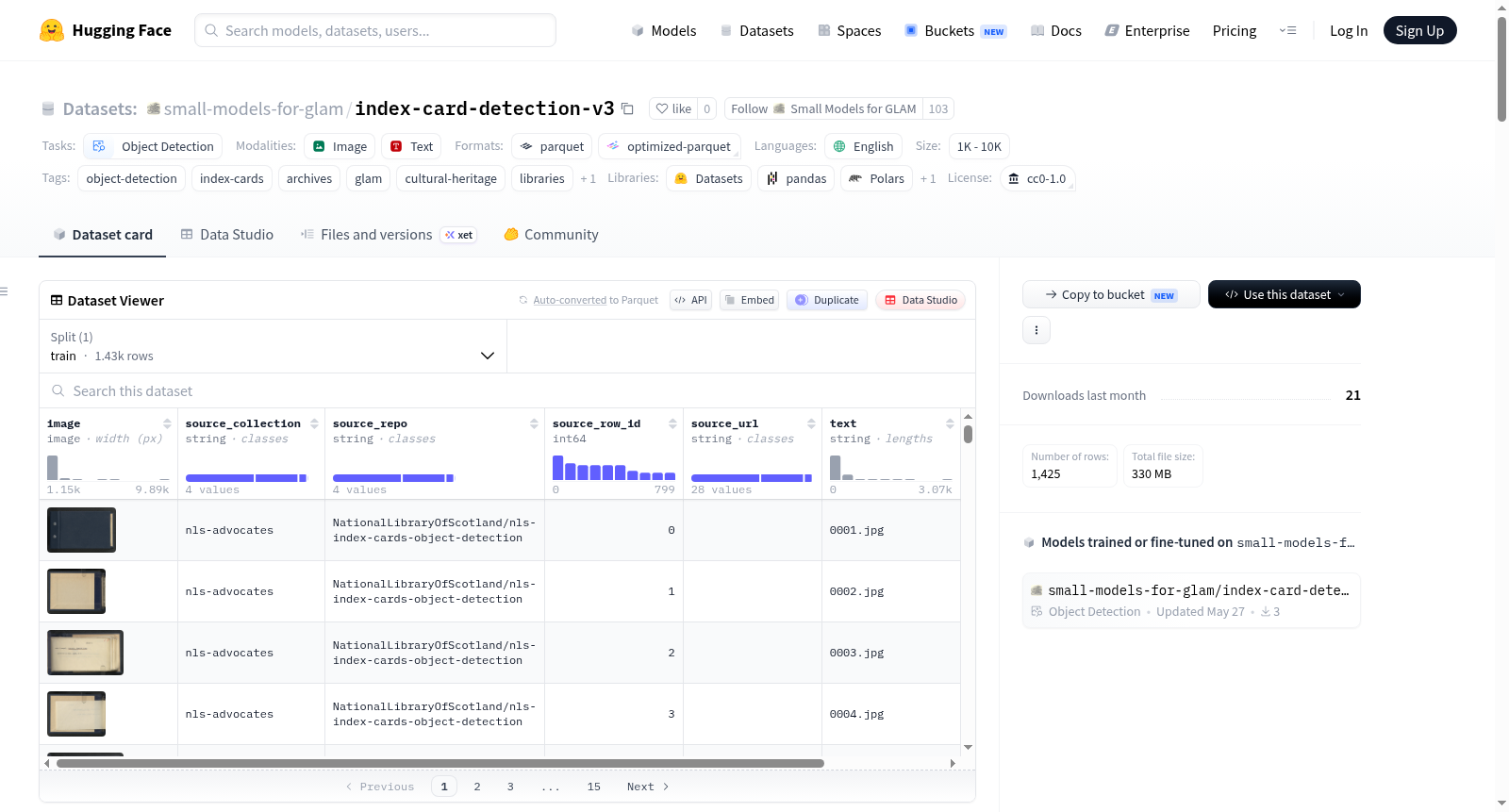Select the parquet format tag

tap(552, 146)
